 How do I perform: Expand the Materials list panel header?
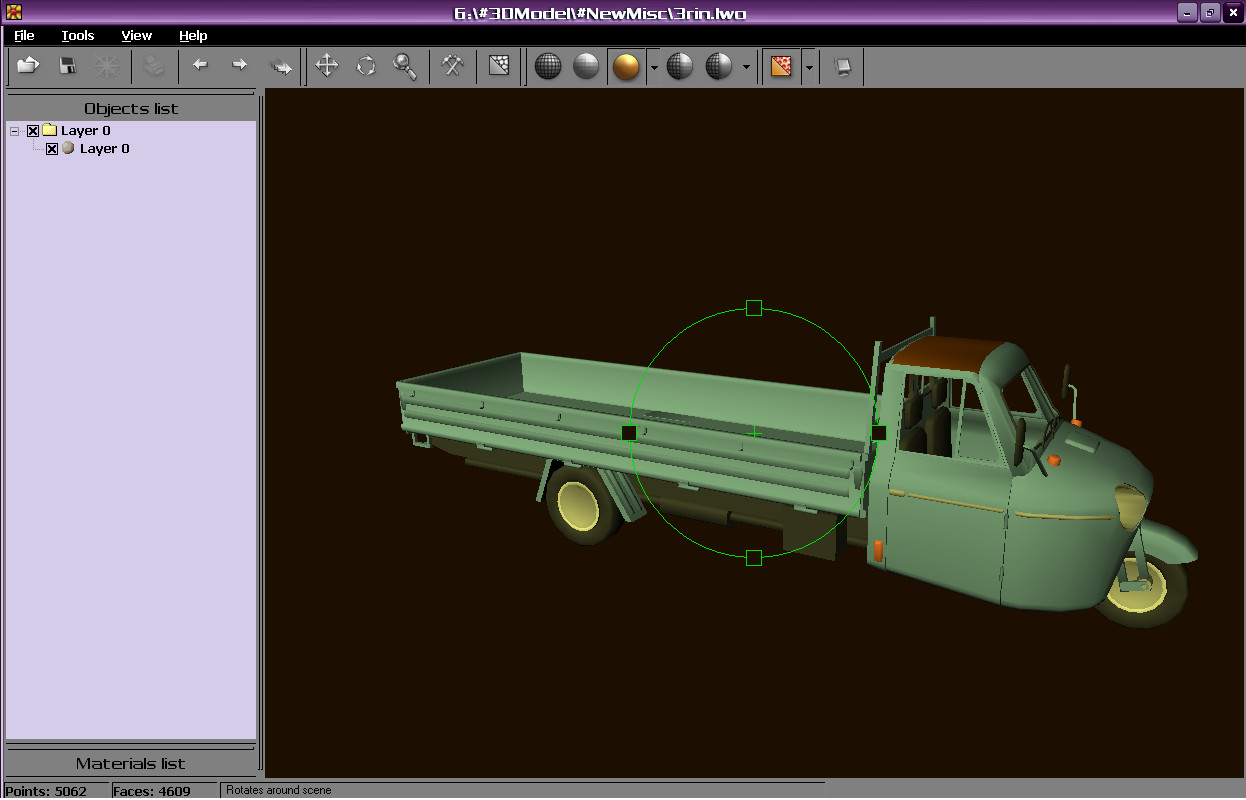pyautogui.click(x=131, y=763)
